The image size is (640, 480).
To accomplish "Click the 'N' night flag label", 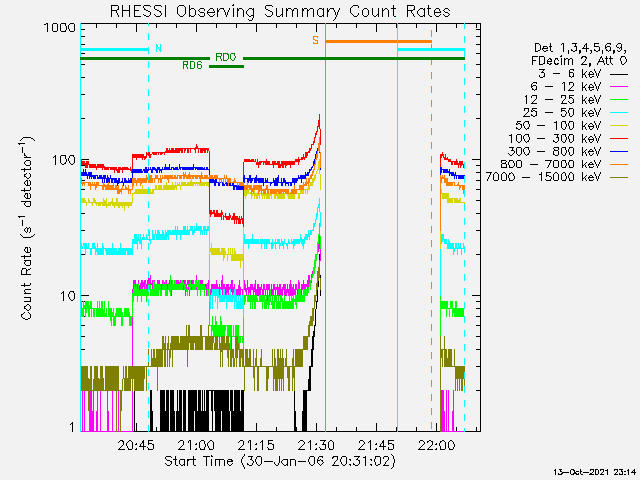I will coord(158,49).
